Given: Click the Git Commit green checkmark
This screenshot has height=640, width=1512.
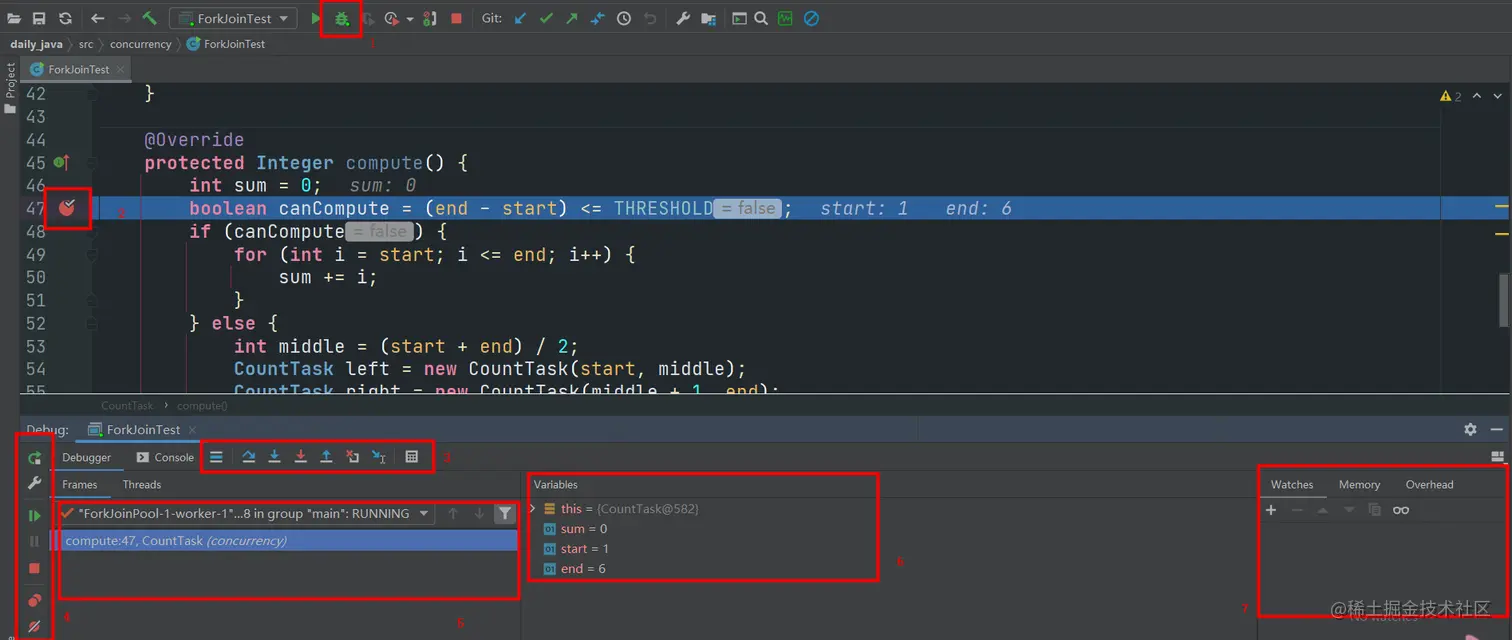Looking at the screenshot, I should 546,18.
